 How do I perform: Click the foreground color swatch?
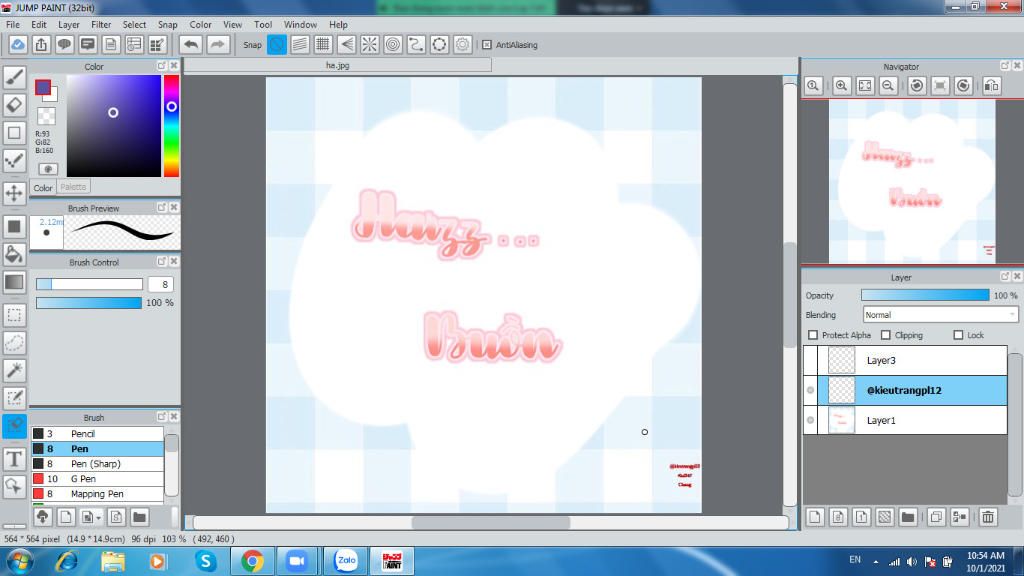[43, 88]
